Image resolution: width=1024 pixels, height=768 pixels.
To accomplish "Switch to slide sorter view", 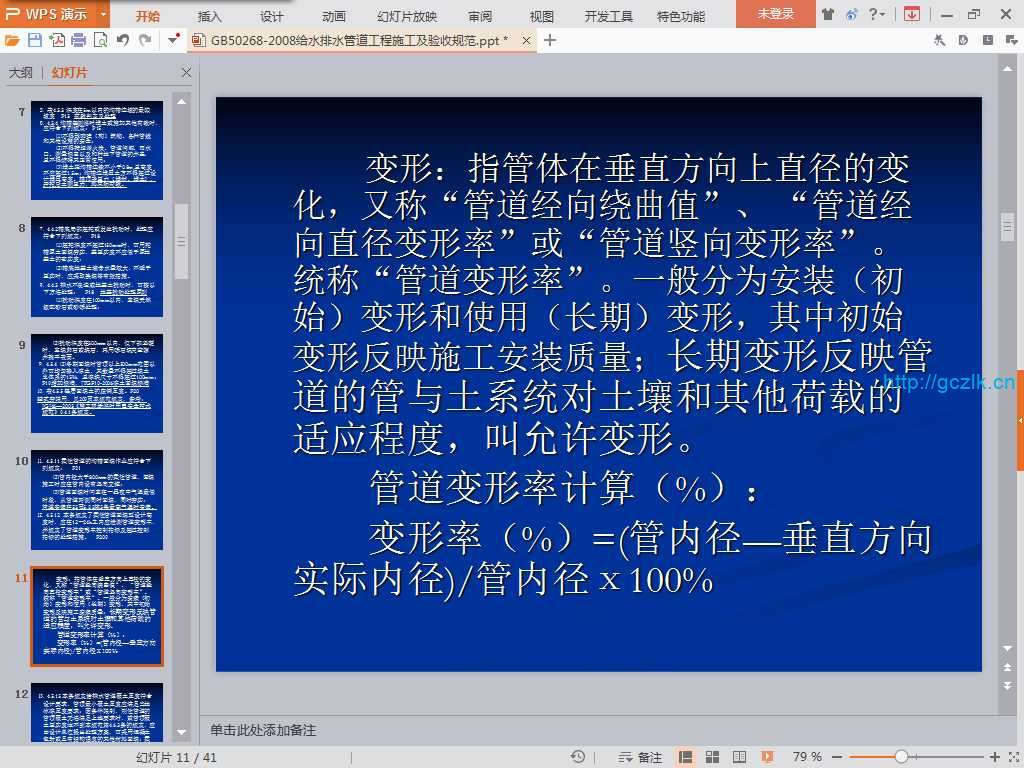I will pyautogui.click(x=710, y=757).
